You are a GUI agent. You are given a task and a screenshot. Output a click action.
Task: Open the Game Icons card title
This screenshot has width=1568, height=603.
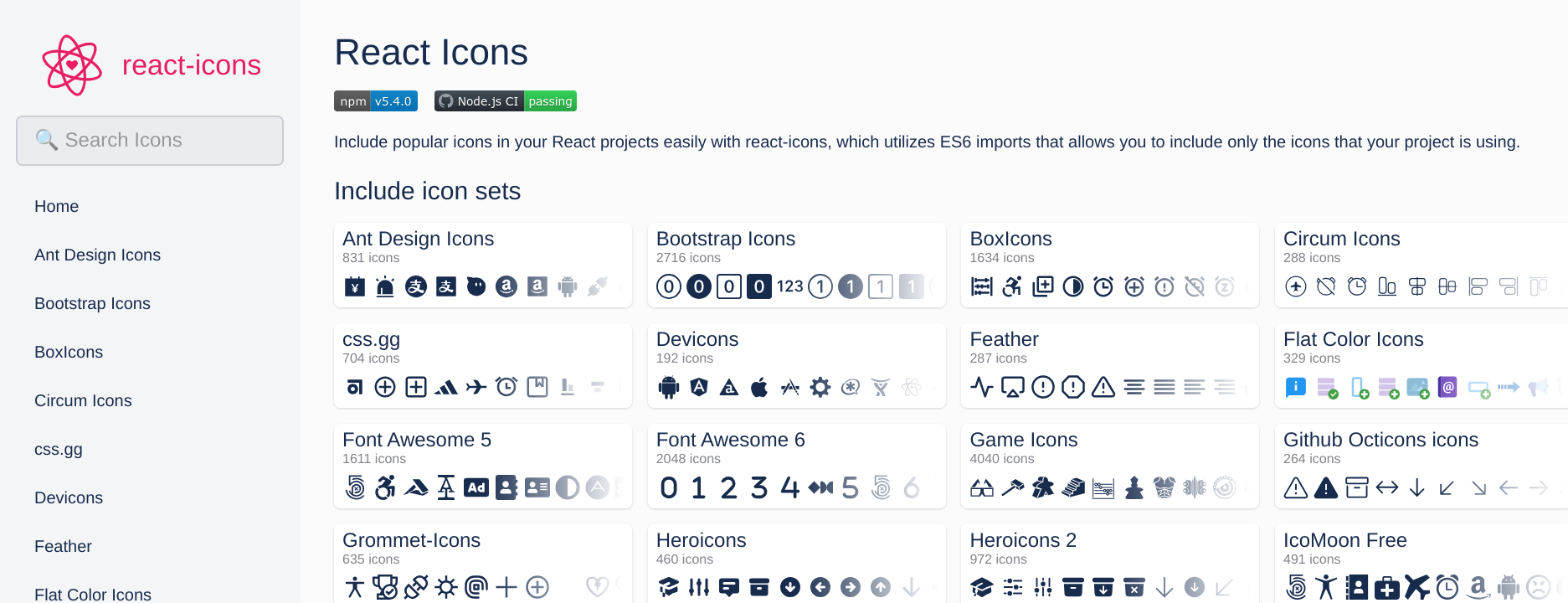pos(1024,440)
